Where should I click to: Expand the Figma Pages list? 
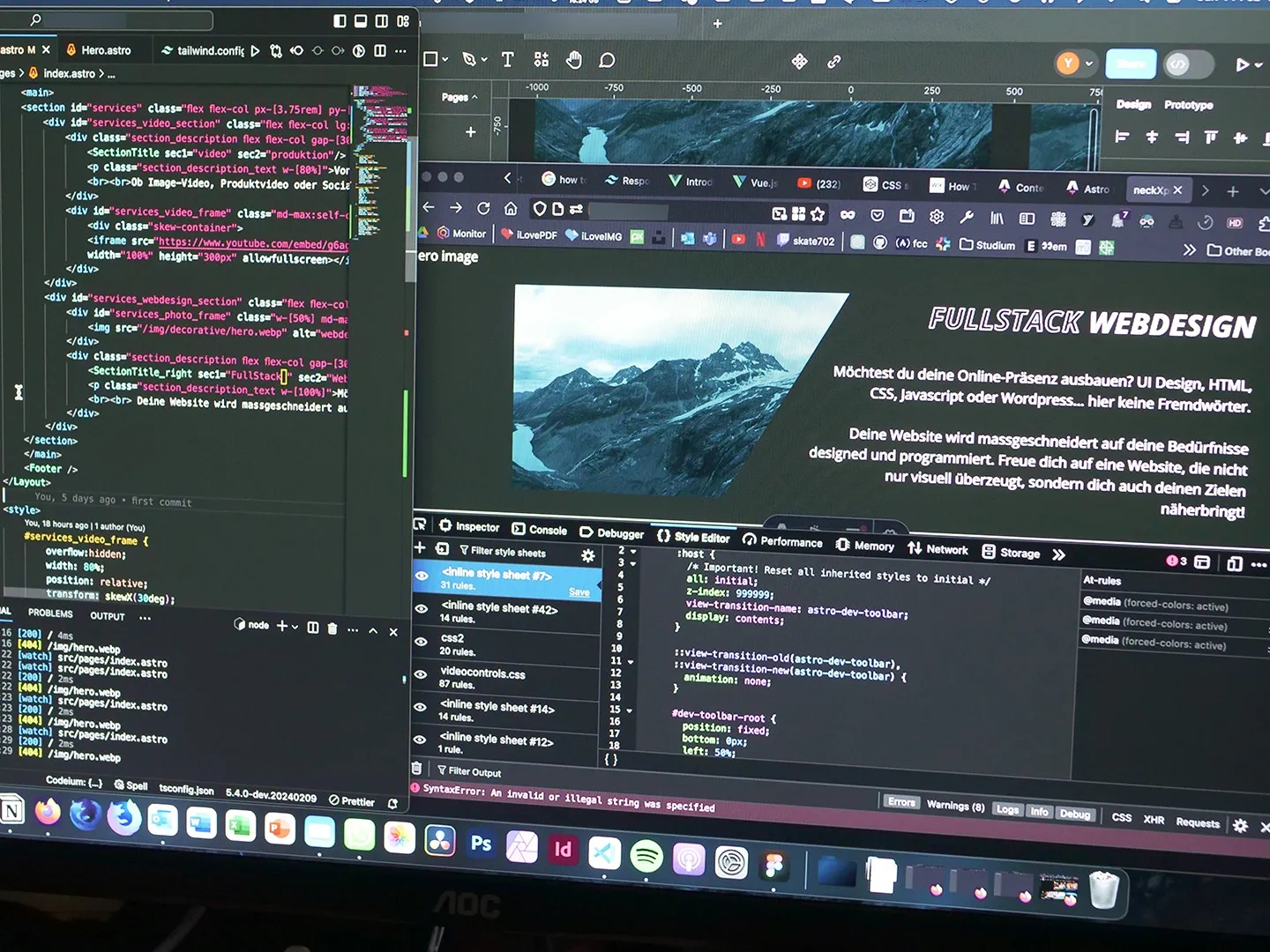(459, 97)
